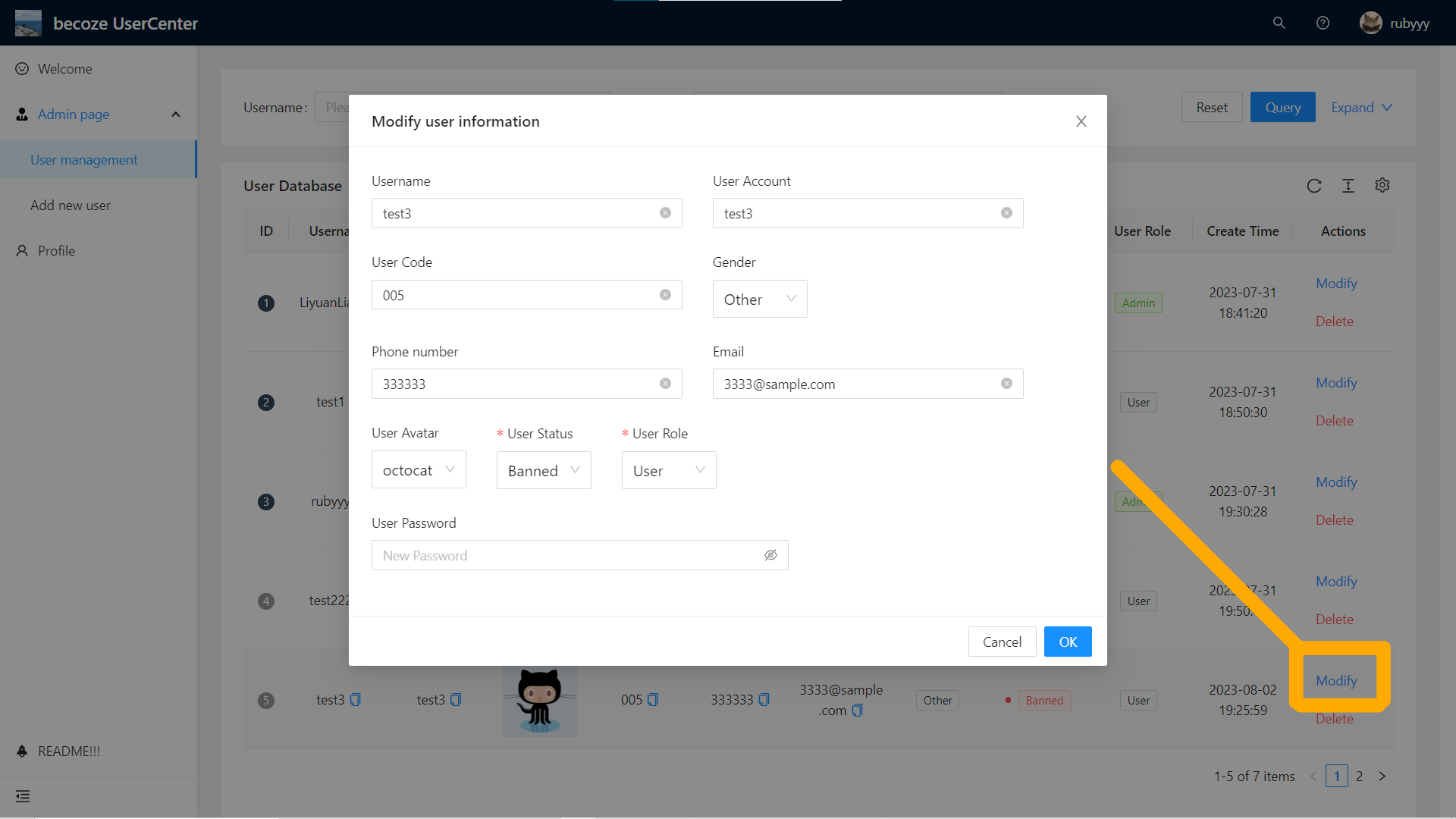This screenshot has height=819, width=1456.
Task: Clear the User Code field with its icon
Action: (x=665, y=295)
